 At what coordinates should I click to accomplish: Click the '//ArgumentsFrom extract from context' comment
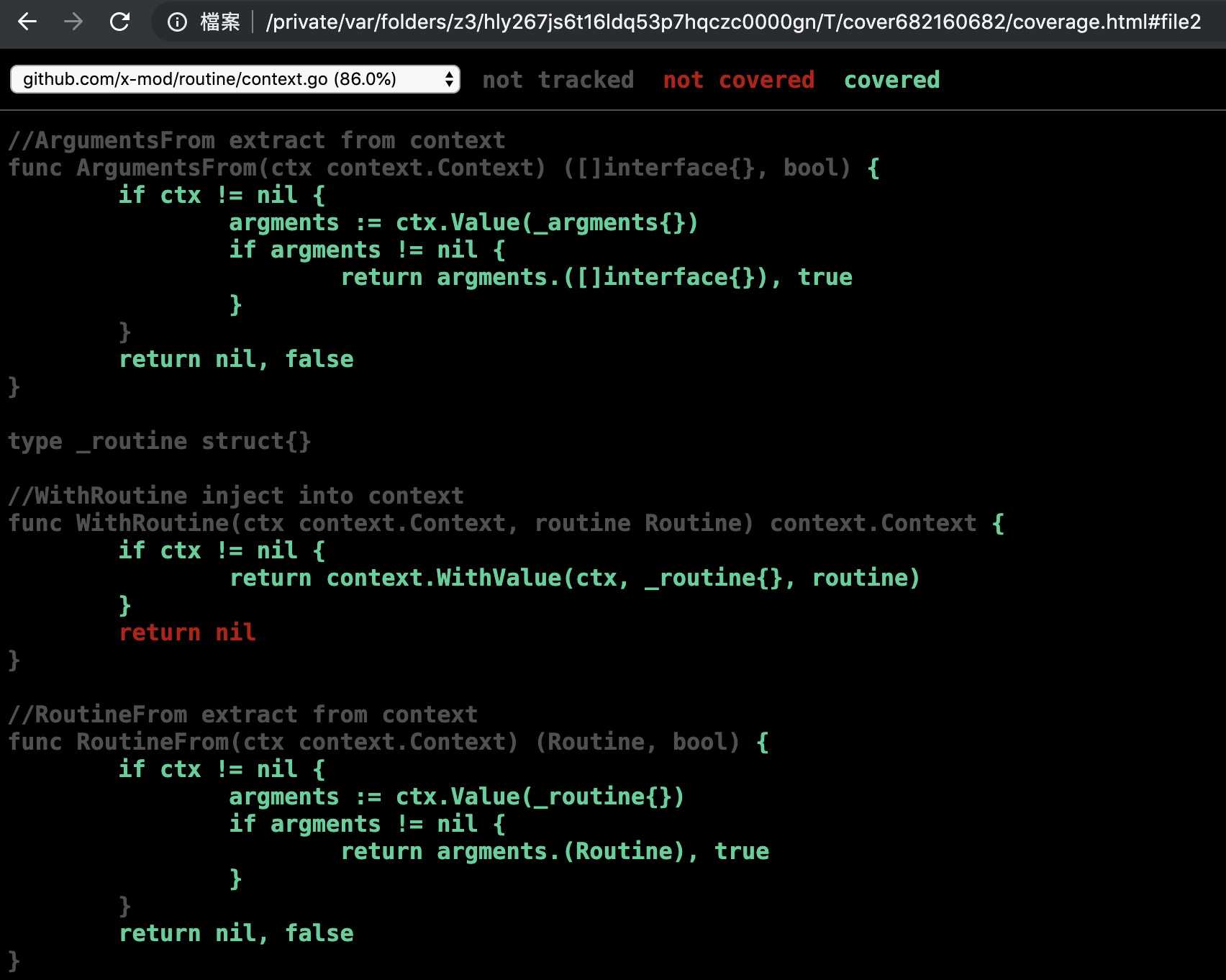(x=257, y=140)
